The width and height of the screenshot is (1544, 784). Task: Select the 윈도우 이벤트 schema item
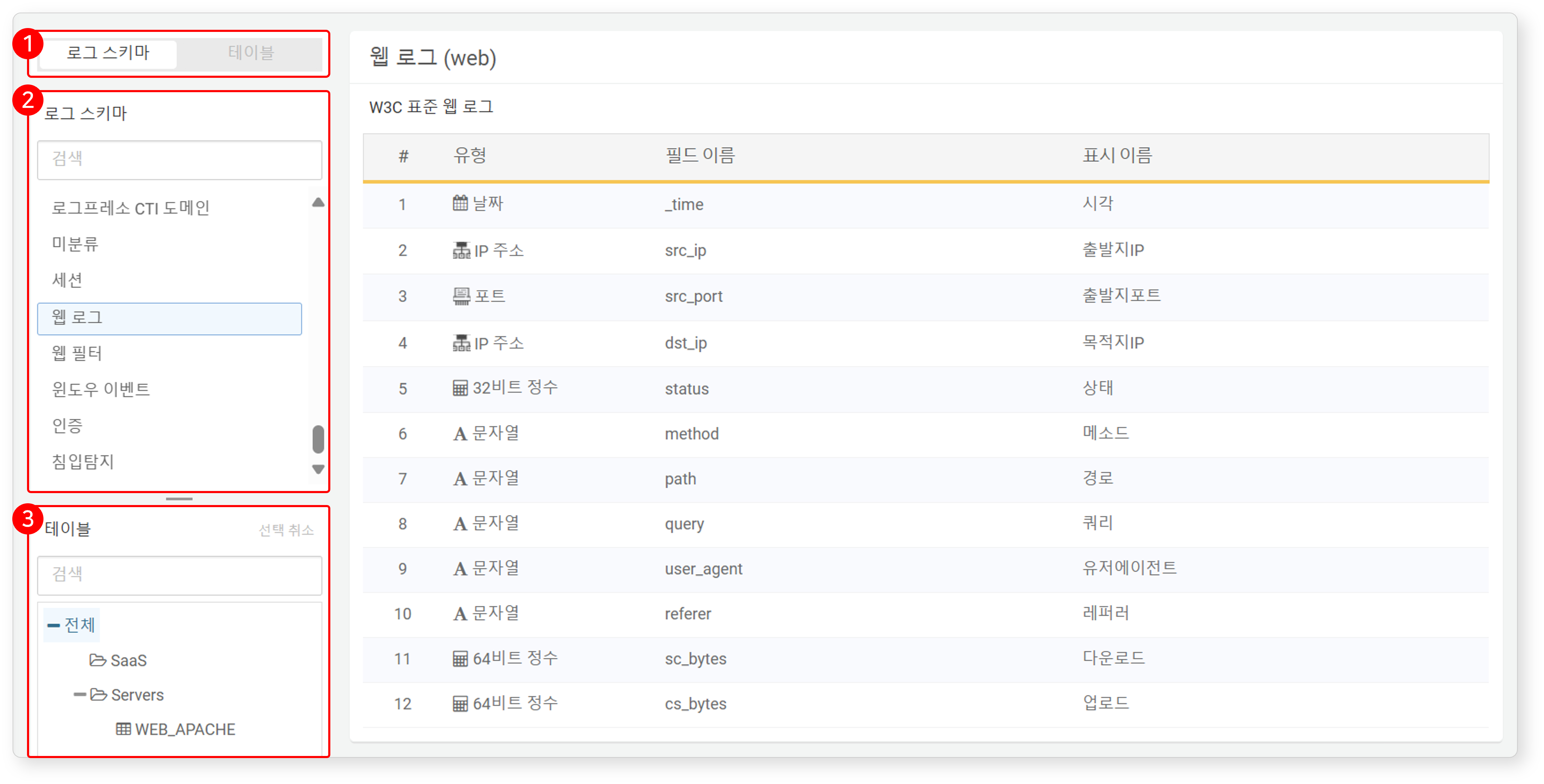(101, 389)
